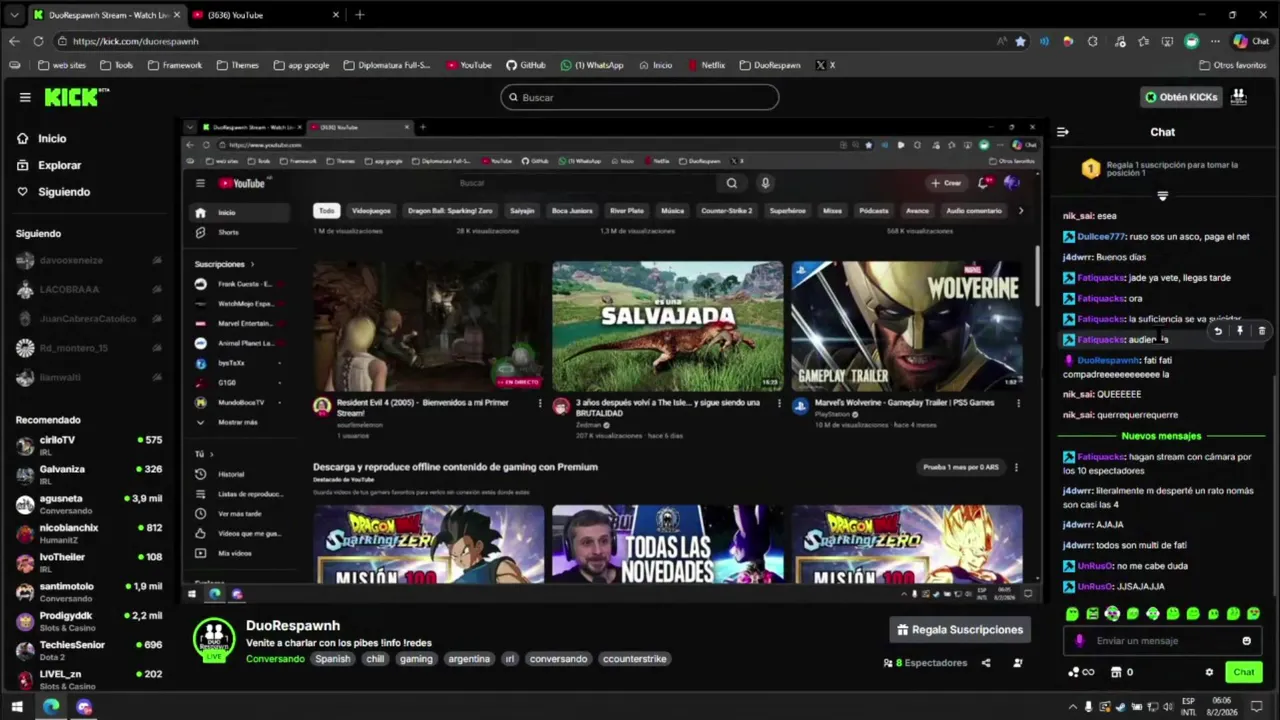Open DuoRespawnh channel avatar

click(214, 639)
